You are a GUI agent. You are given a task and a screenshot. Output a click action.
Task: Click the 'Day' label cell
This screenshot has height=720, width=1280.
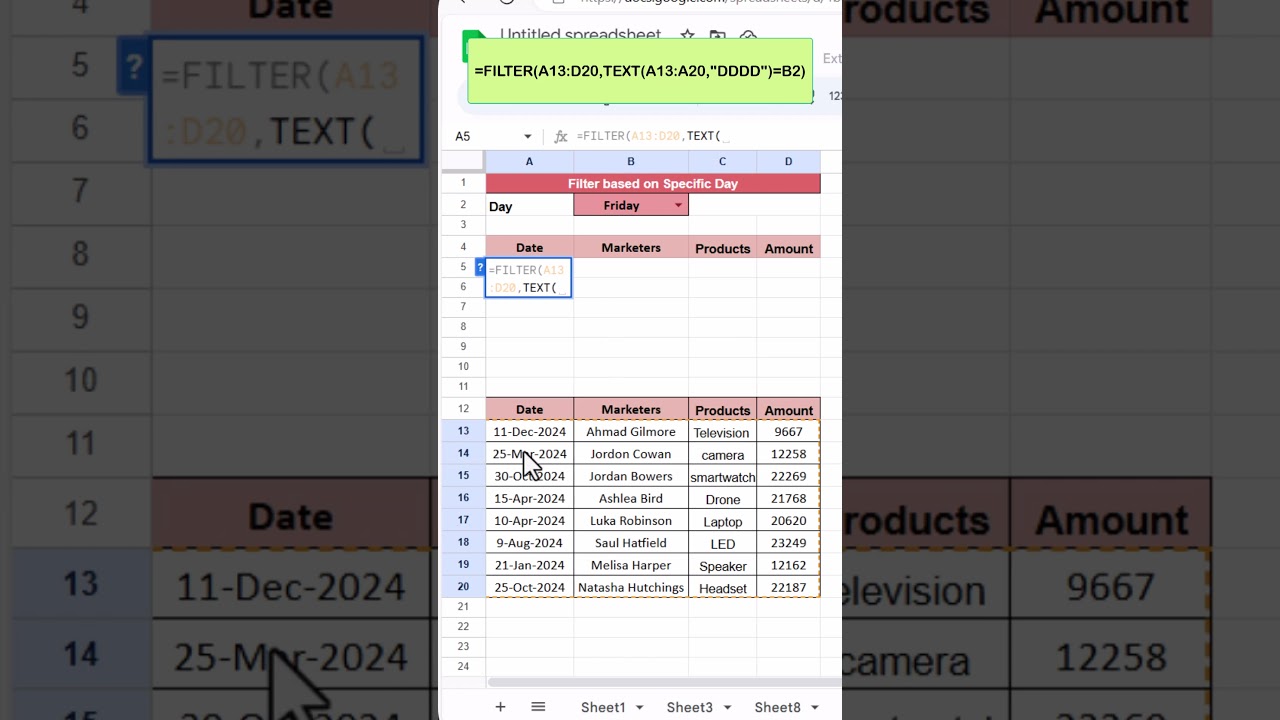[529, 205]
